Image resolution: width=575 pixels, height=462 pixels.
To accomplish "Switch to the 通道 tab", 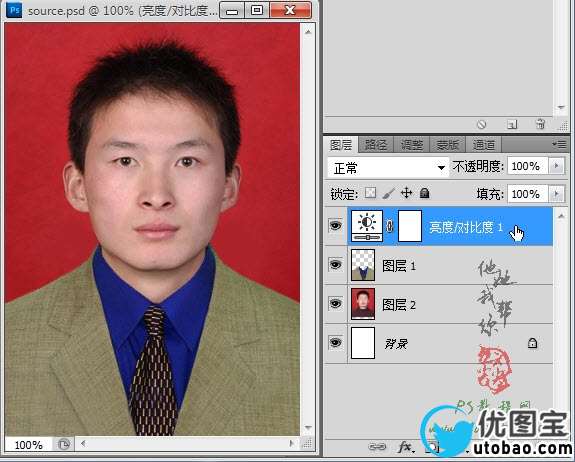I will (x=483, y=145).
